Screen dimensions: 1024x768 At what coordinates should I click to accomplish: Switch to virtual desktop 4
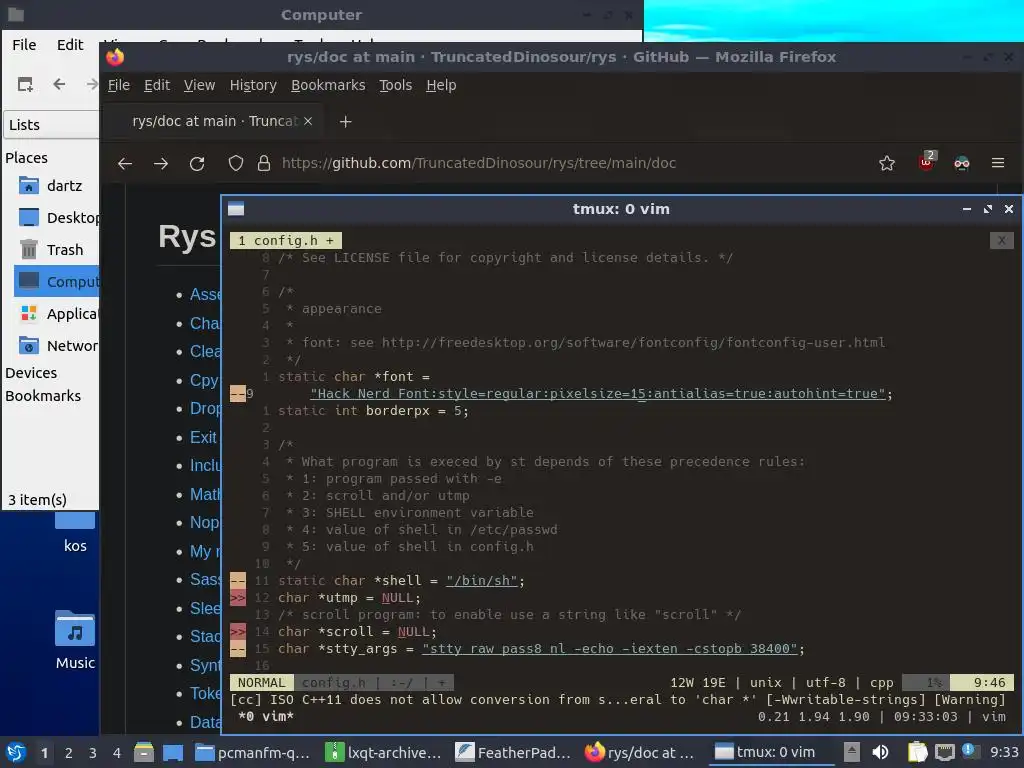[x=117, y=753]
